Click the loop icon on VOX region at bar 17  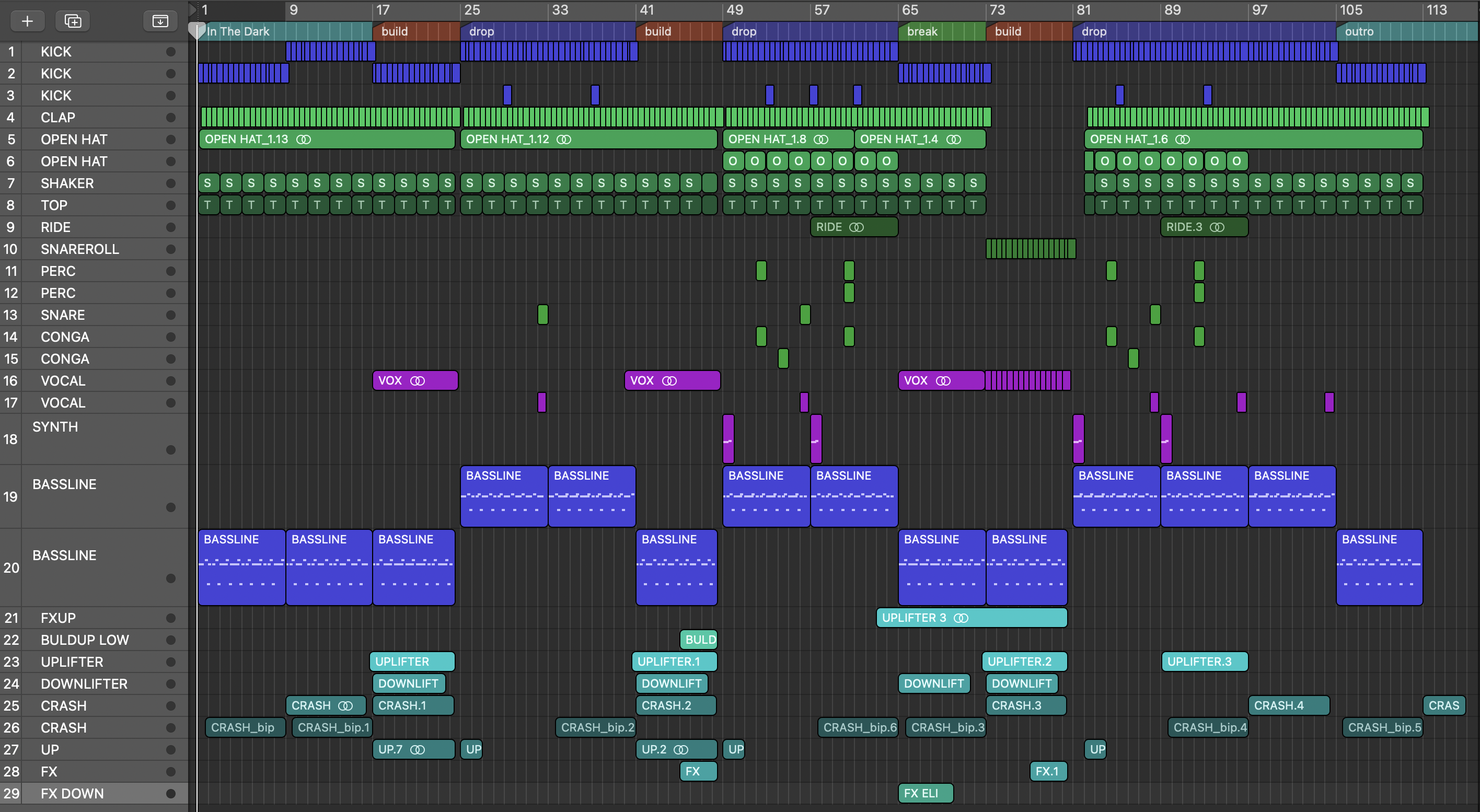(418, 381)
